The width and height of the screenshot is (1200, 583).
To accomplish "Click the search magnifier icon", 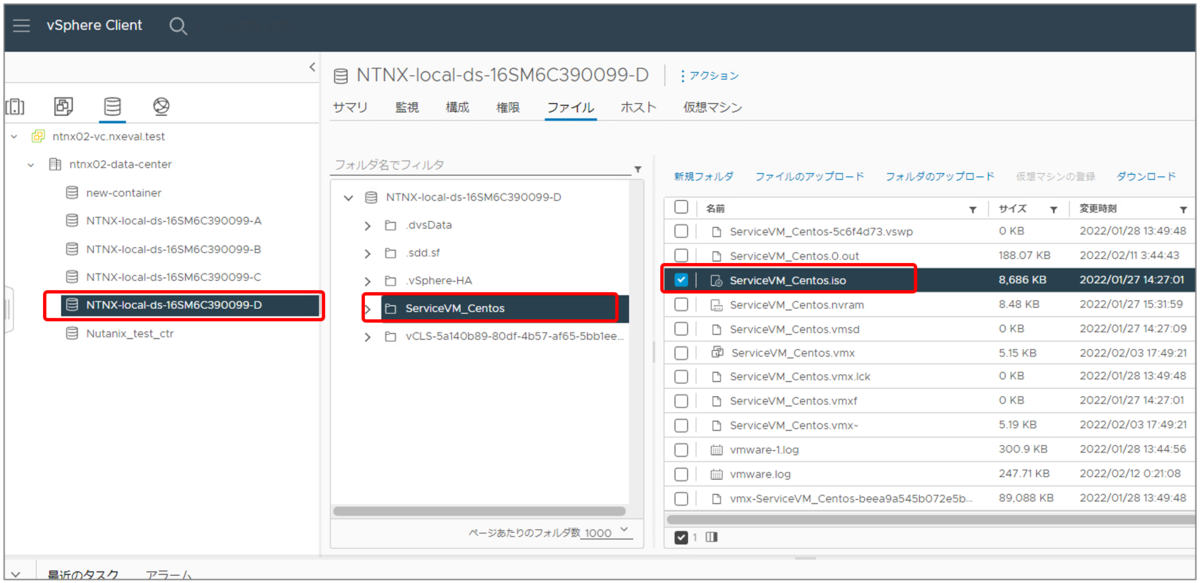I will pos(178,26).
